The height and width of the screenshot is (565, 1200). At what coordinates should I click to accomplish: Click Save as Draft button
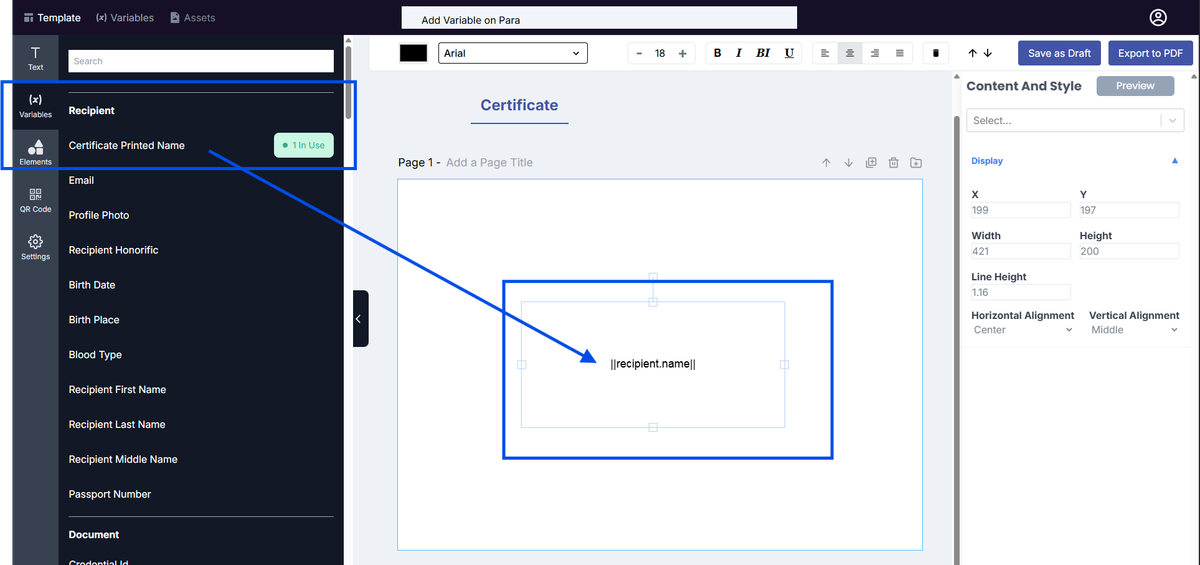[x=1059, y=53]
